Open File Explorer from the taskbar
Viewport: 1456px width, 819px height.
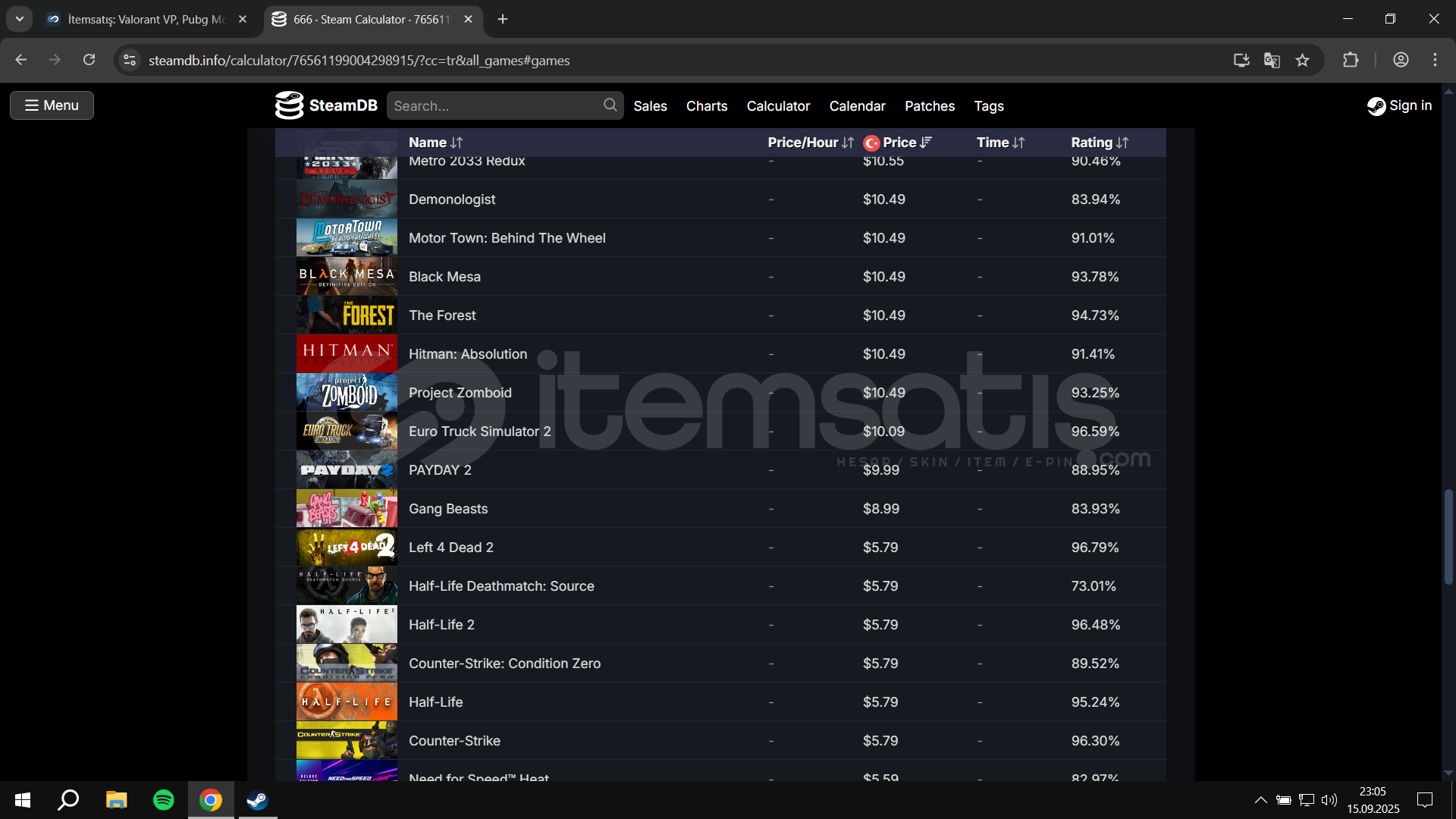point(116,800)
